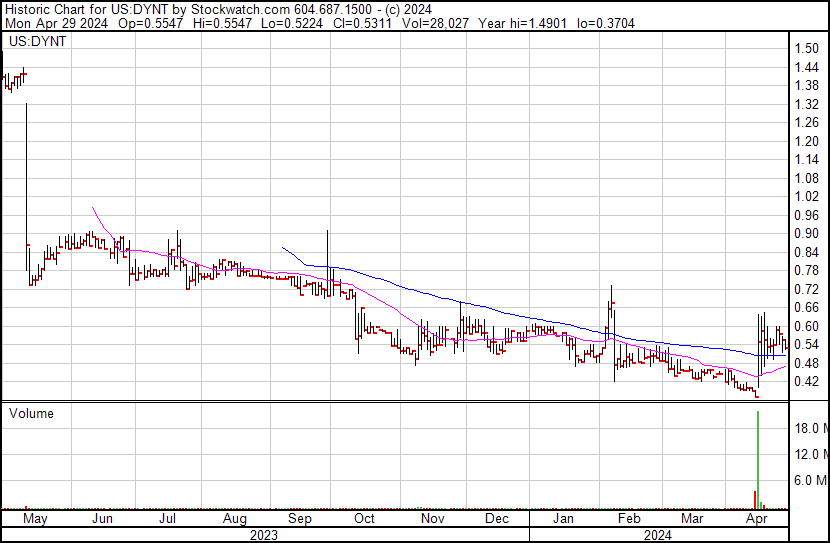The height and width of the screenshot is (543, 830).
Task: Click the 6.0 M volume axis label
Action: click(811, 480)
